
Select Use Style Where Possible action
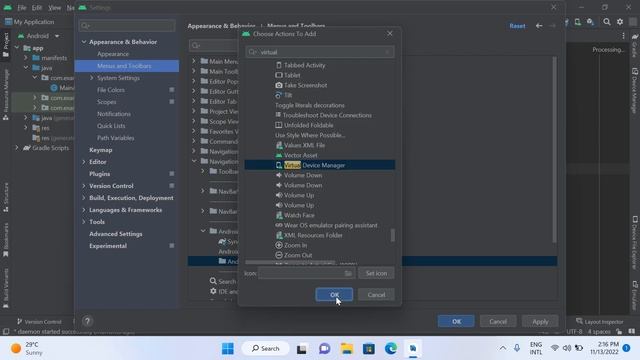[x=310, y=135]
